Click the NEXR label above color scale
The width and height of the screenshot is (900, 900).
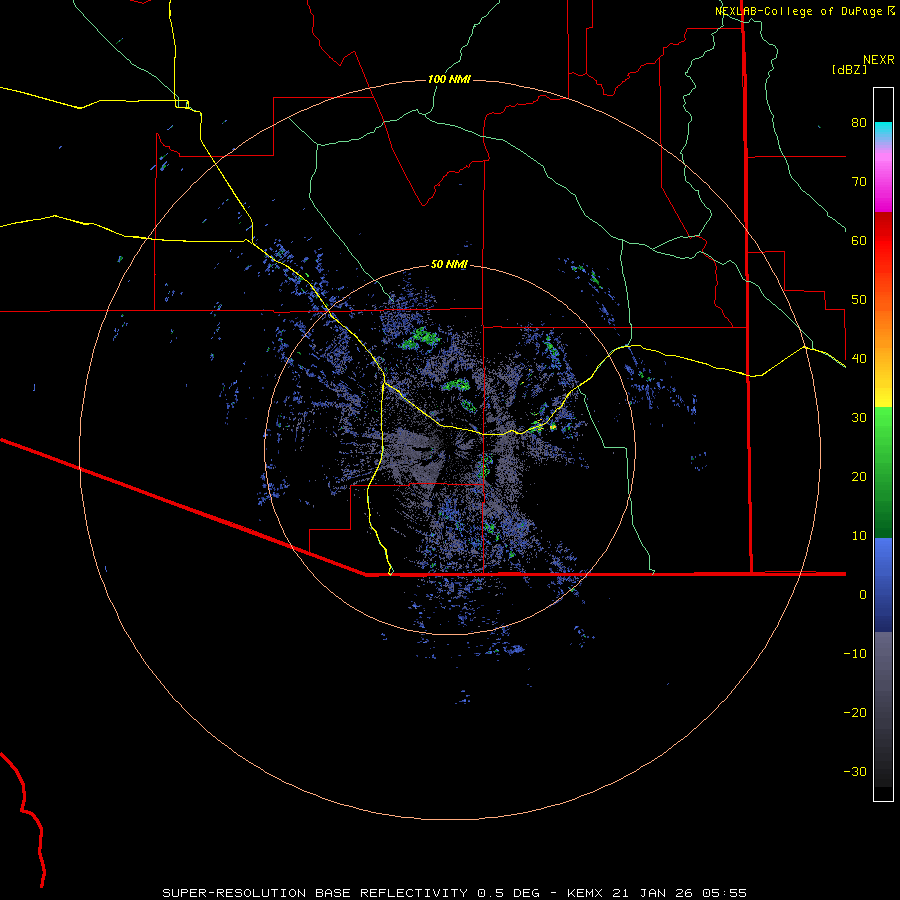[x=879, y=60]
